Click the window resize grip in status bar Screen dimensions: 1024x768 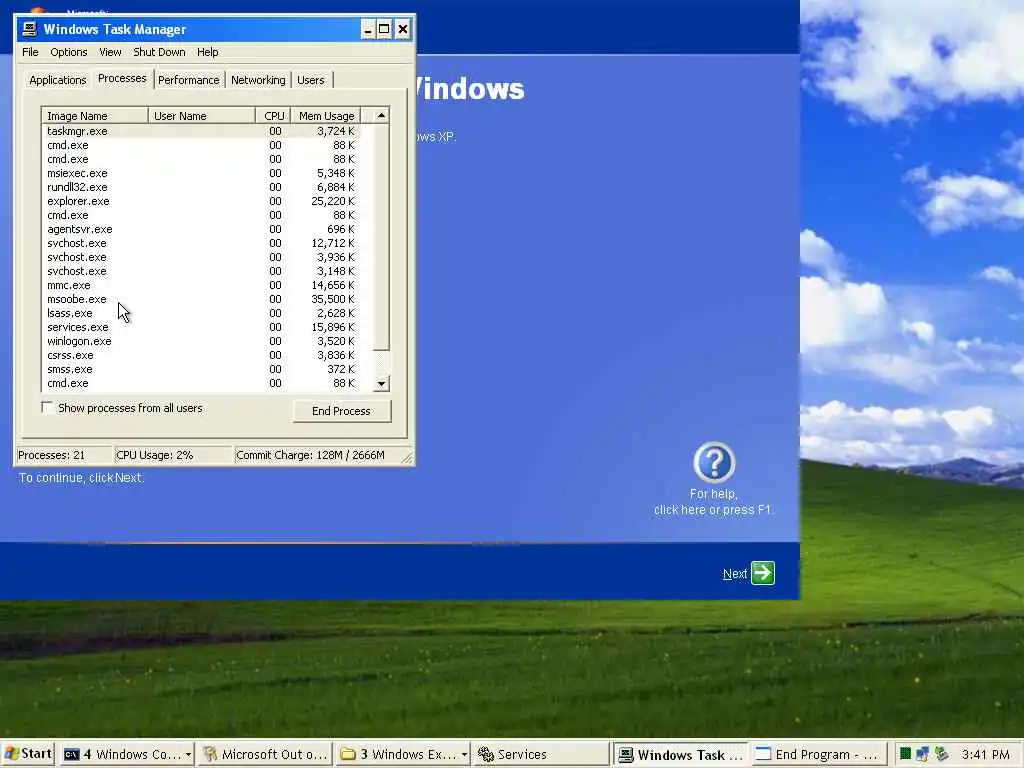pos(407,458)
